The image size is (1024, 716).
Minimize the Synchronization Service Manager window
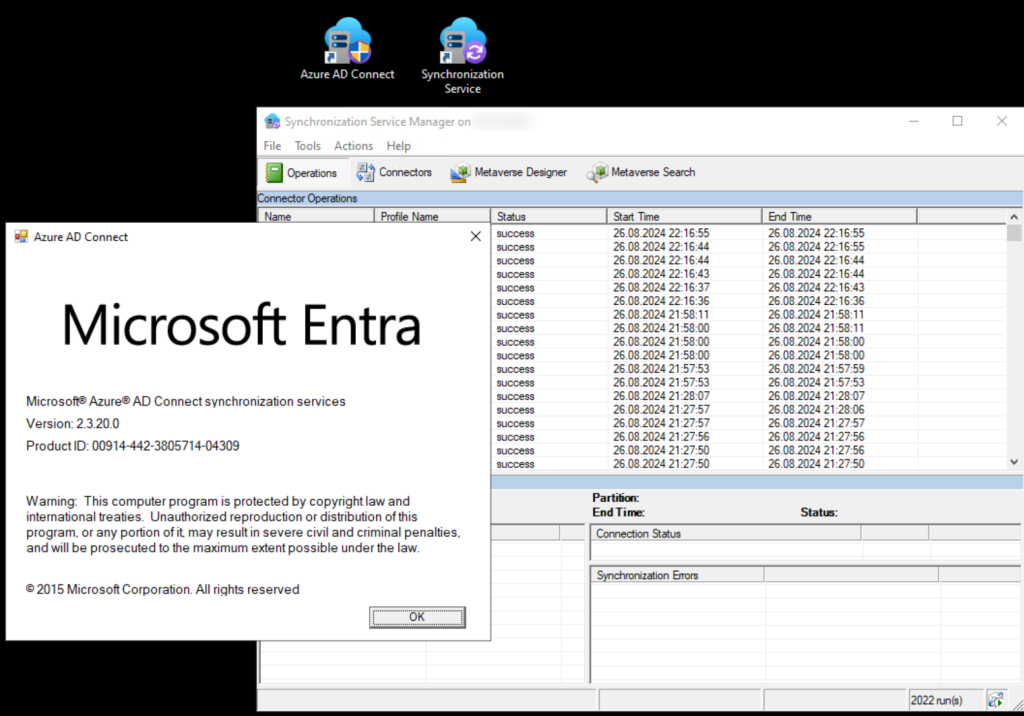pos(914,122)
